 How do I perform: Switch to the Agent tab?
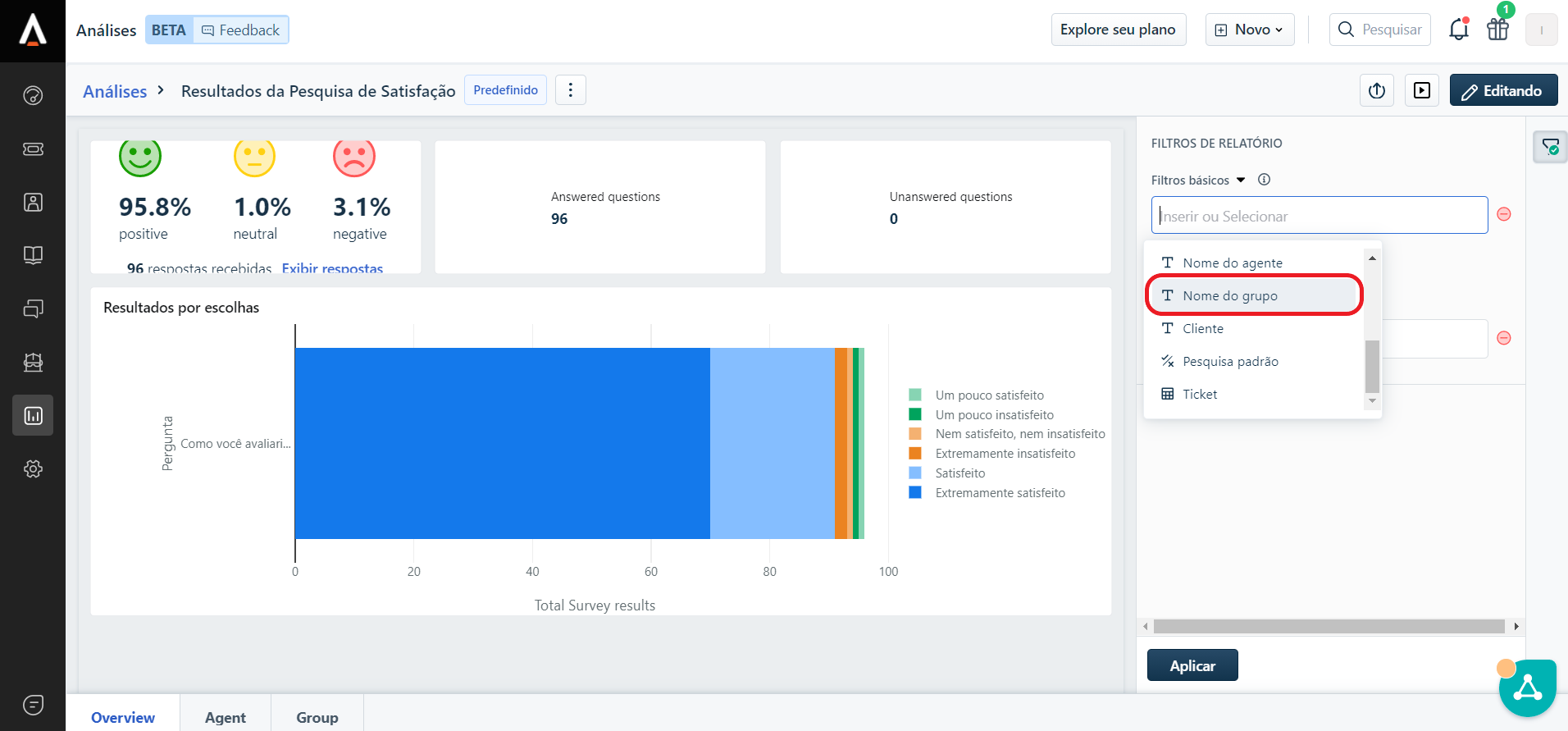225,717
